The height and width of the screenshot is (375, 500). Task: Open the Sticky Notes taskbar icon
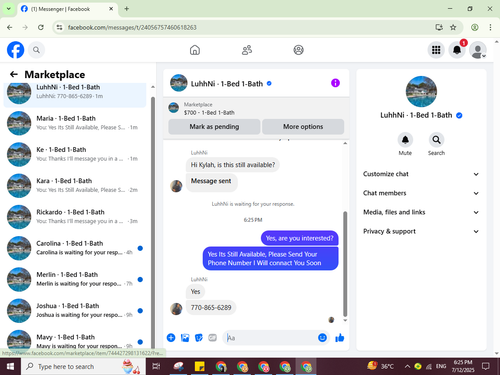(x=199, y=366)
